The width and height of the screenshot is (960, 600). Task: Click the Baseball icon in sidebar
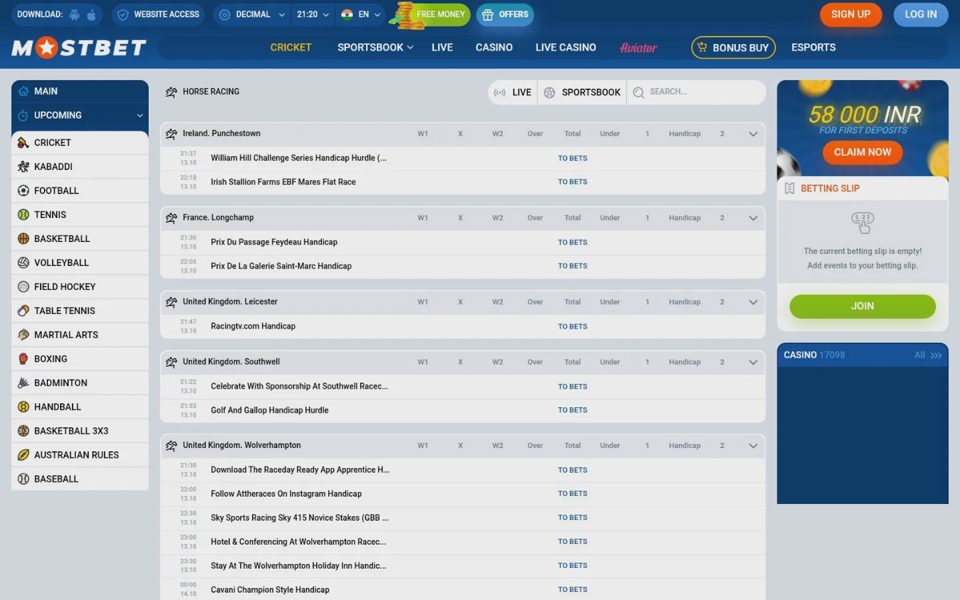point(23,479)
